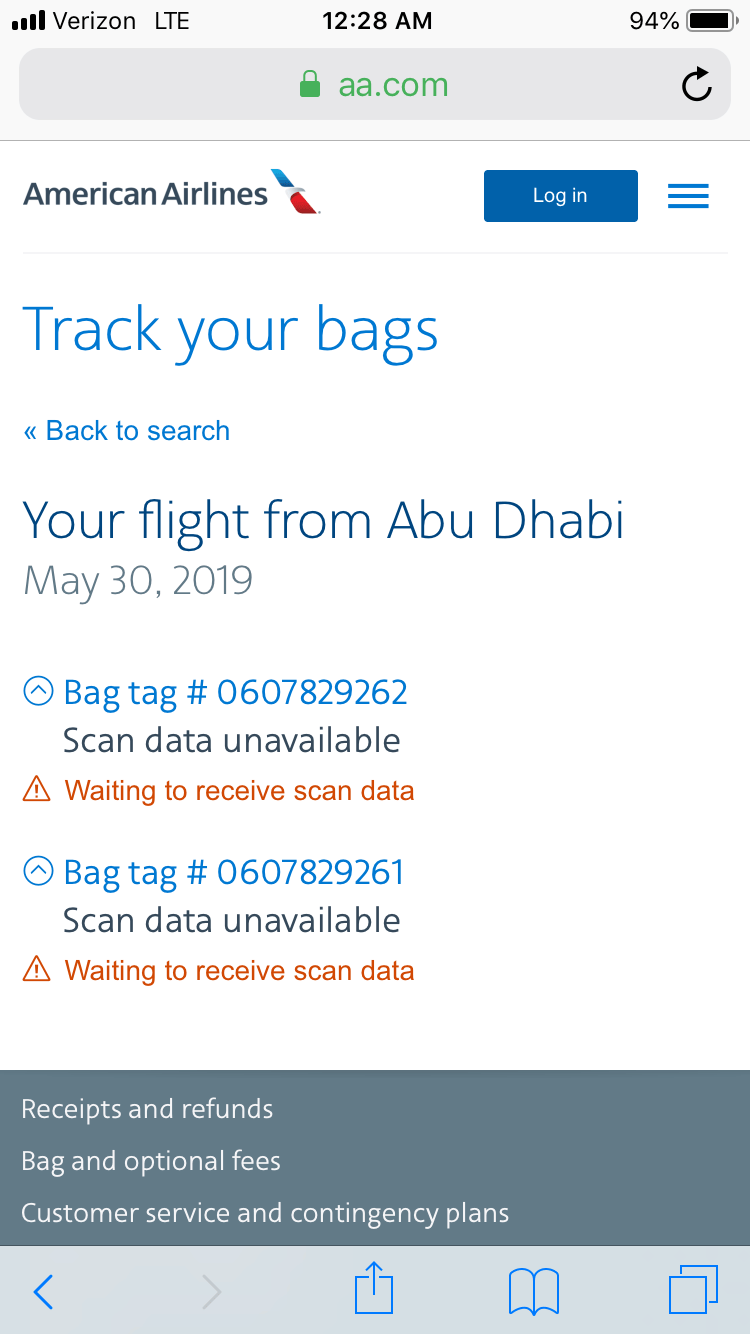Collapse bag tag 0607829262 chevron
Image resolution: width=750 pixels, height=1334 pixels.
38,692
